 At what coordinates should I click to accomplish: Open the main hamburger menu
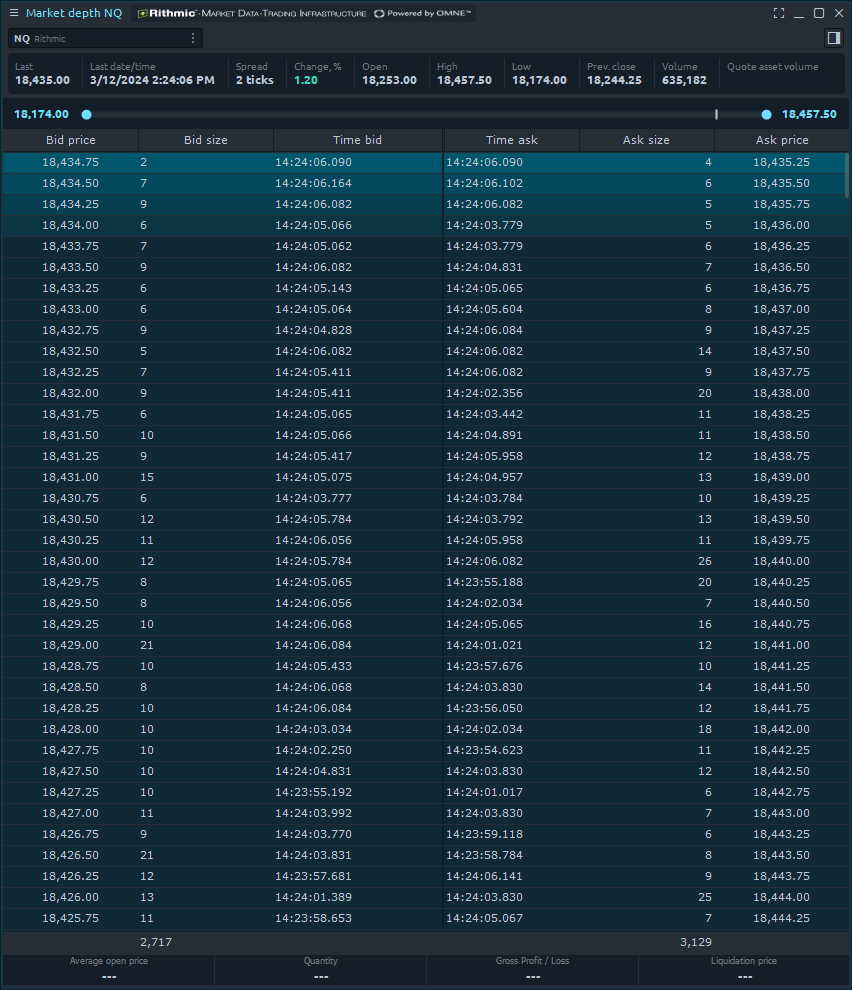[14, 13]
